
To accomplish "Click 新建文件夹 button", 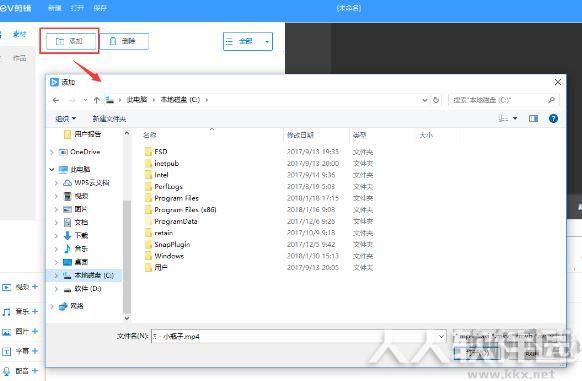I will click(x=109, y=119).
